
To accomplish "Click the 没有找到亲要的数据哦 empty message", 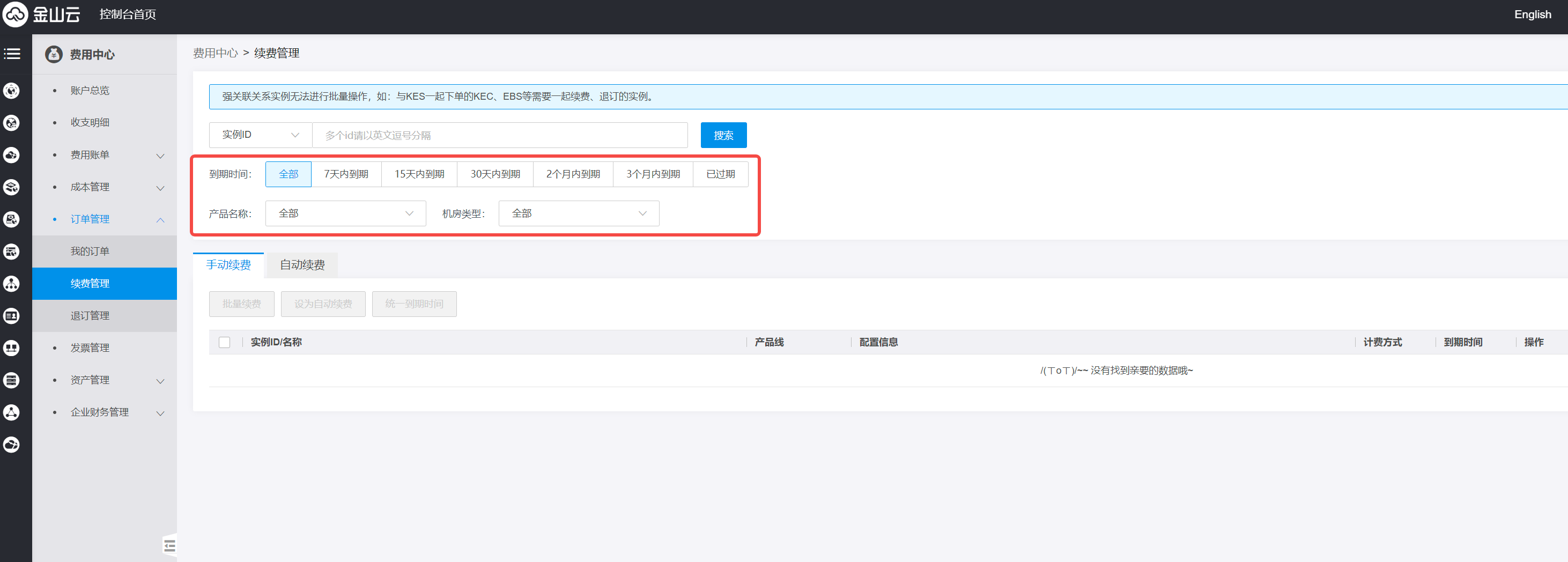I will [x=1116, y=371].
